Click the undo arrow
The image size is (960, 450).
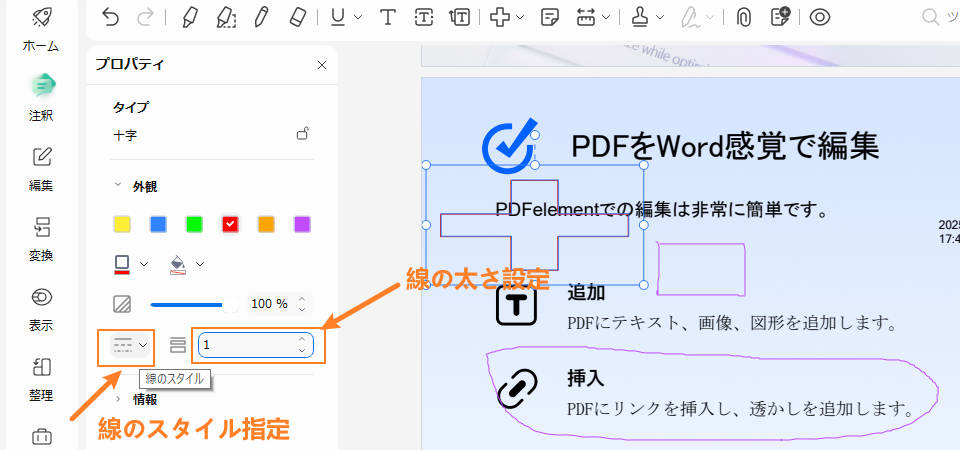pyautogui.click(x=110, y=16)
